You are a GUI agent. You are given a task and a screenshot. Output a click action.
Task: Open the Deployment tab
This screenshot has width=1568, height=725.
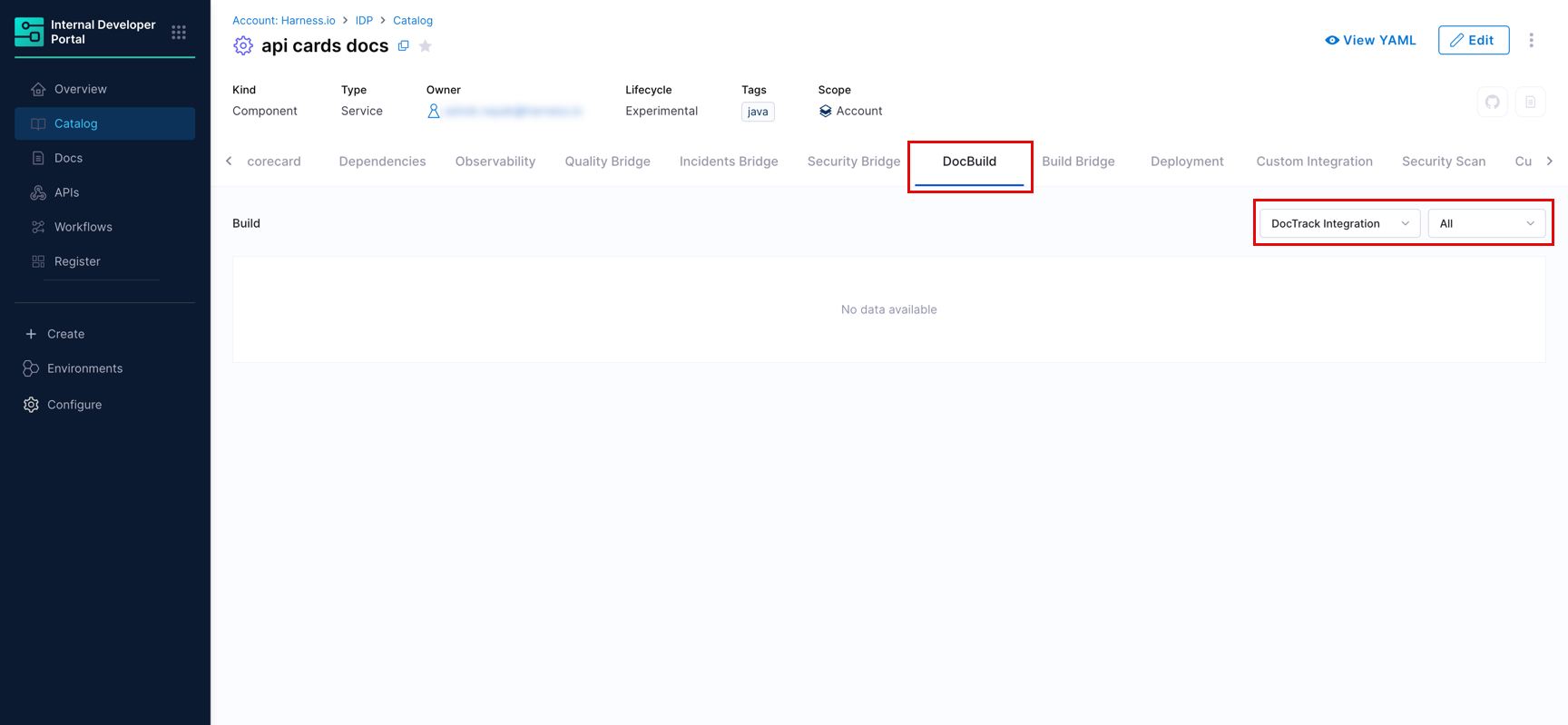click(x=1187, y=162)
